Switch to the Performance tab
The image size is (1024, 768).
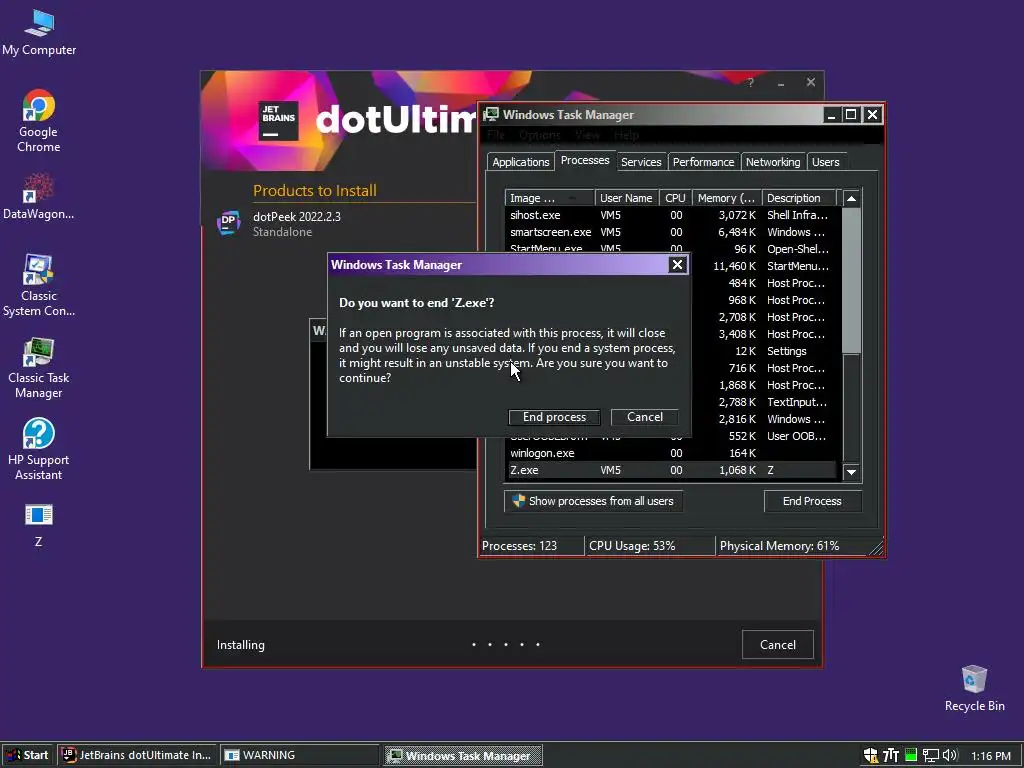coord(703,162)
